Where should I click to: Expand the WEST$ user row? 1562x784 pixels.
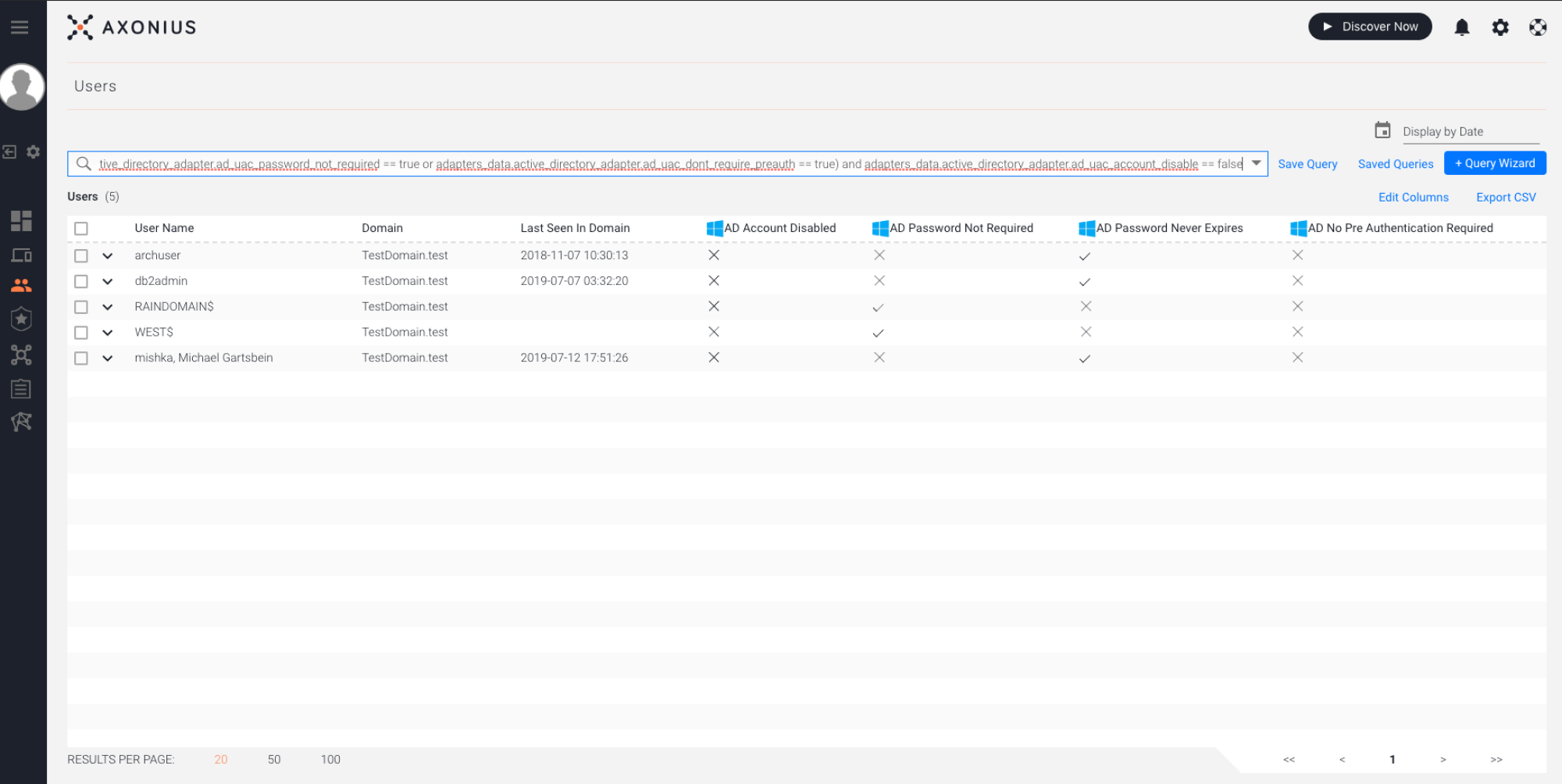108,333
